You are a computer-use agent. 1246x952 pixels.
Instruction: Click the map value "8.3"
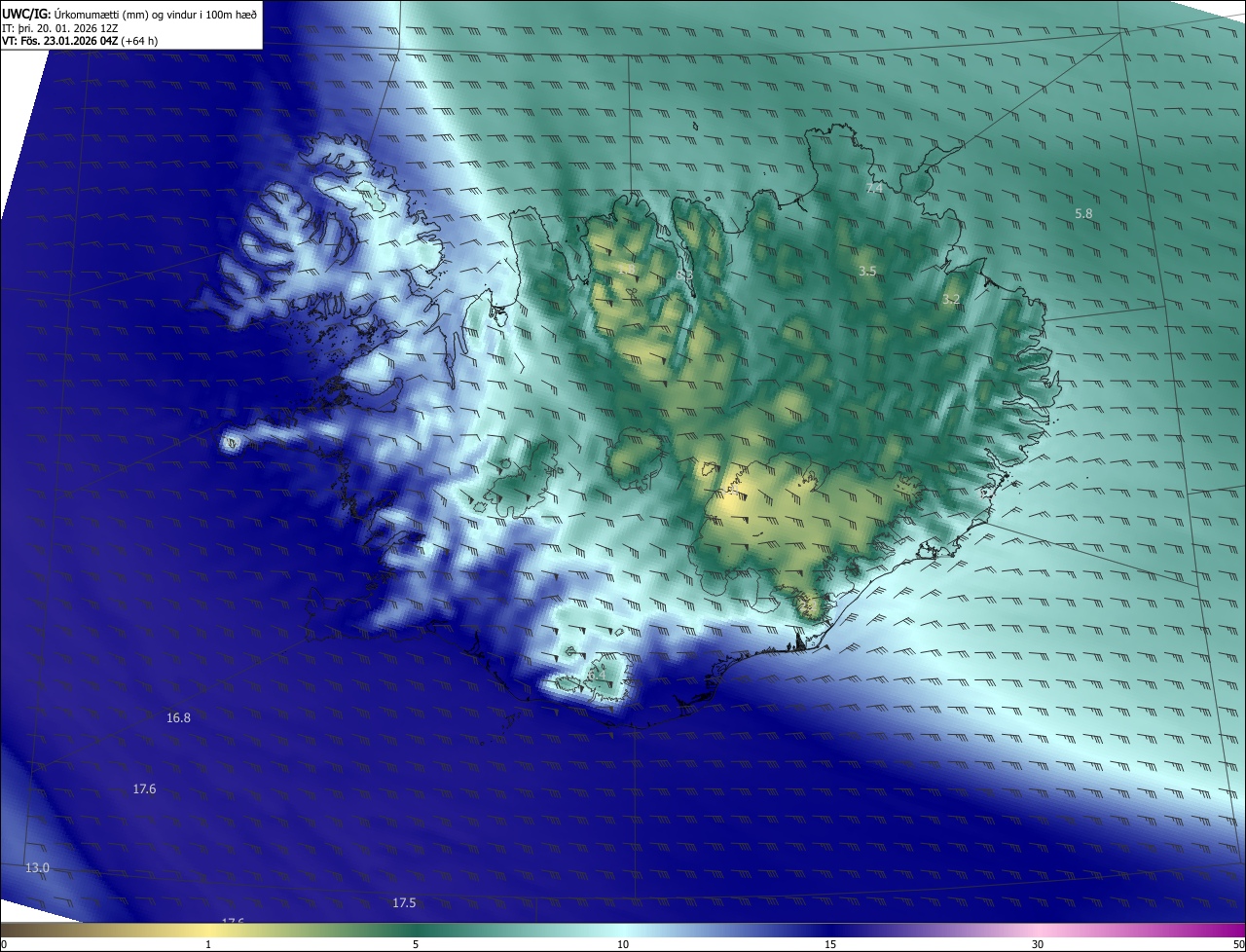(x=684, y=275)
